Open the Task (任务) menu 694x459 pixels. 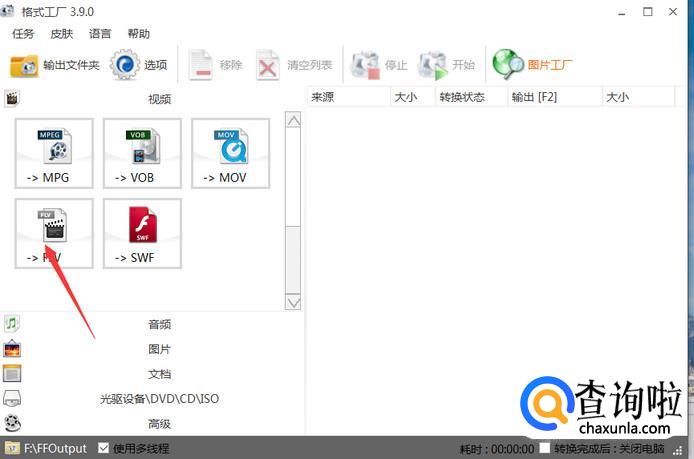(23, 34)
